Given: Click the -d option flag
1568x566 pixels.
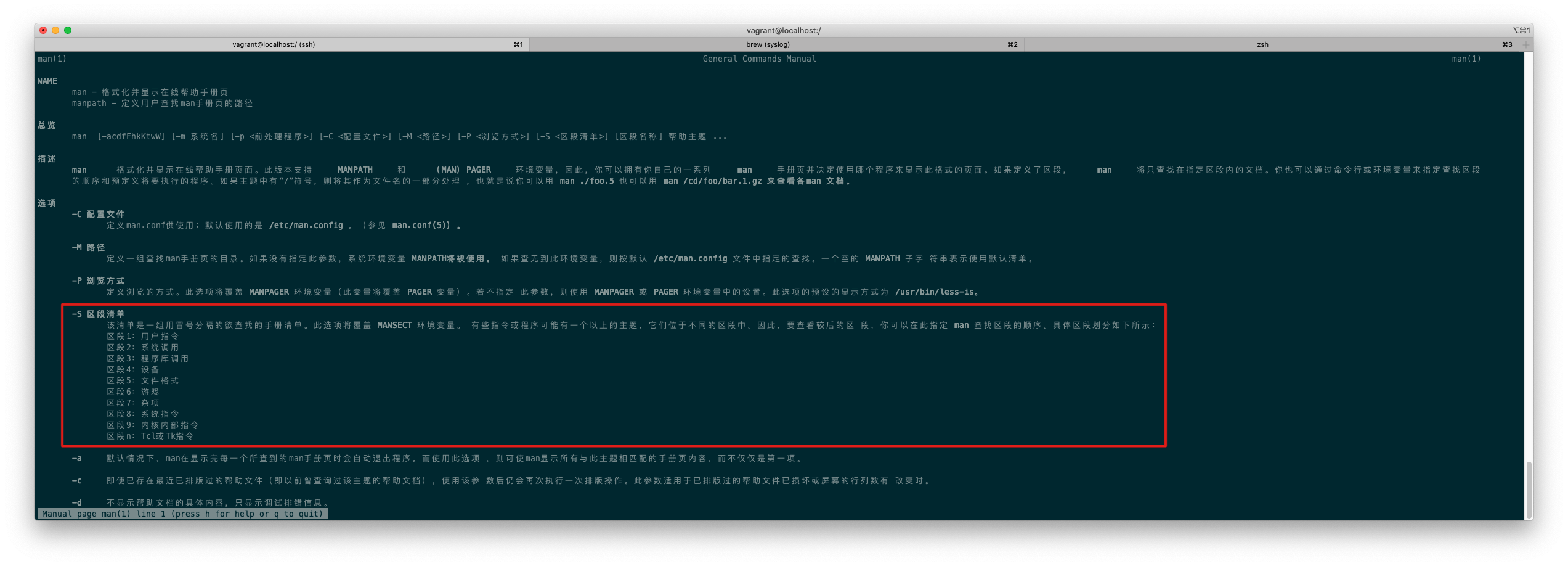Looking at the screenshot, I should 76,502.
